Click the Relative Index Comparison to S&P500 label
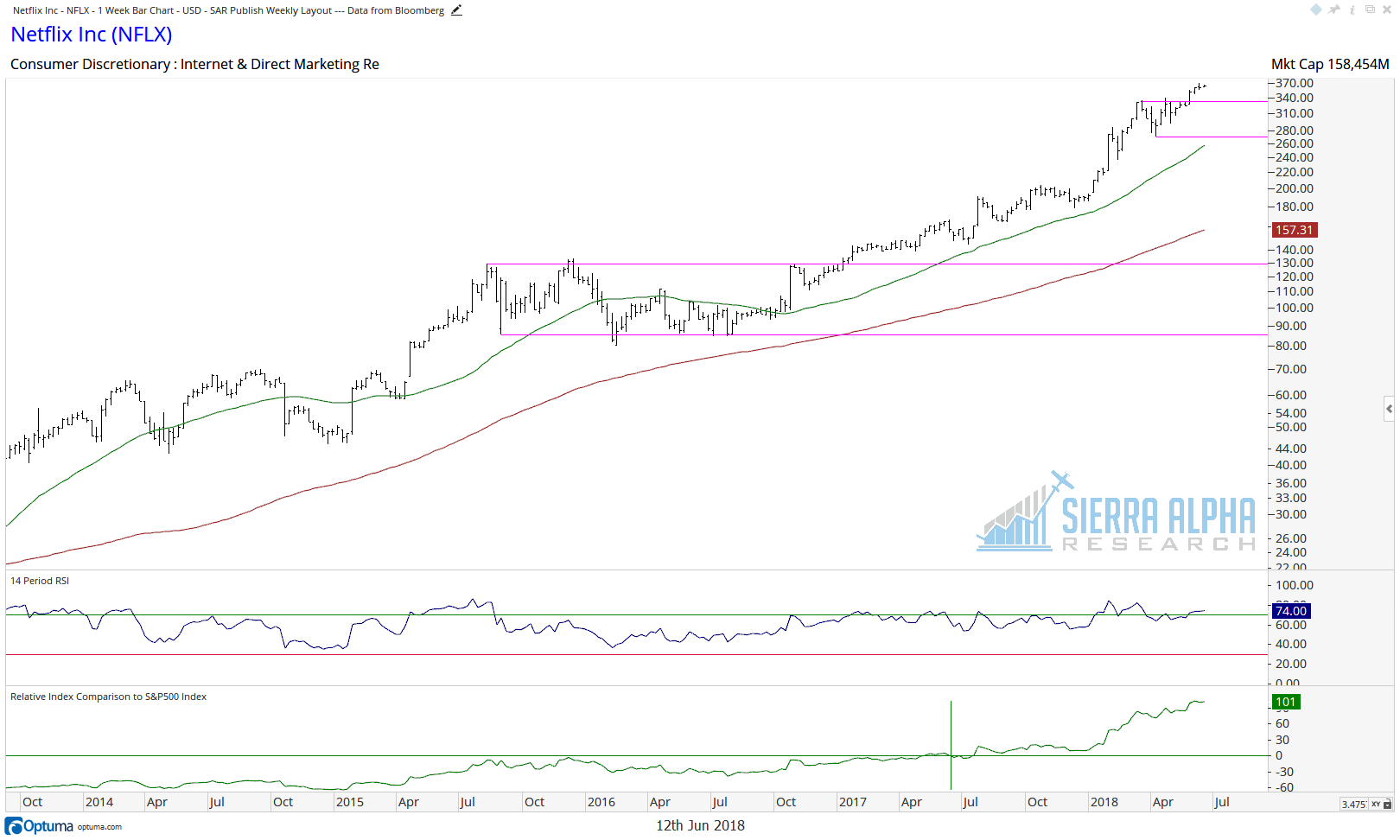Viewport: 1400px width, 840px height. click(x=108, y=697)
